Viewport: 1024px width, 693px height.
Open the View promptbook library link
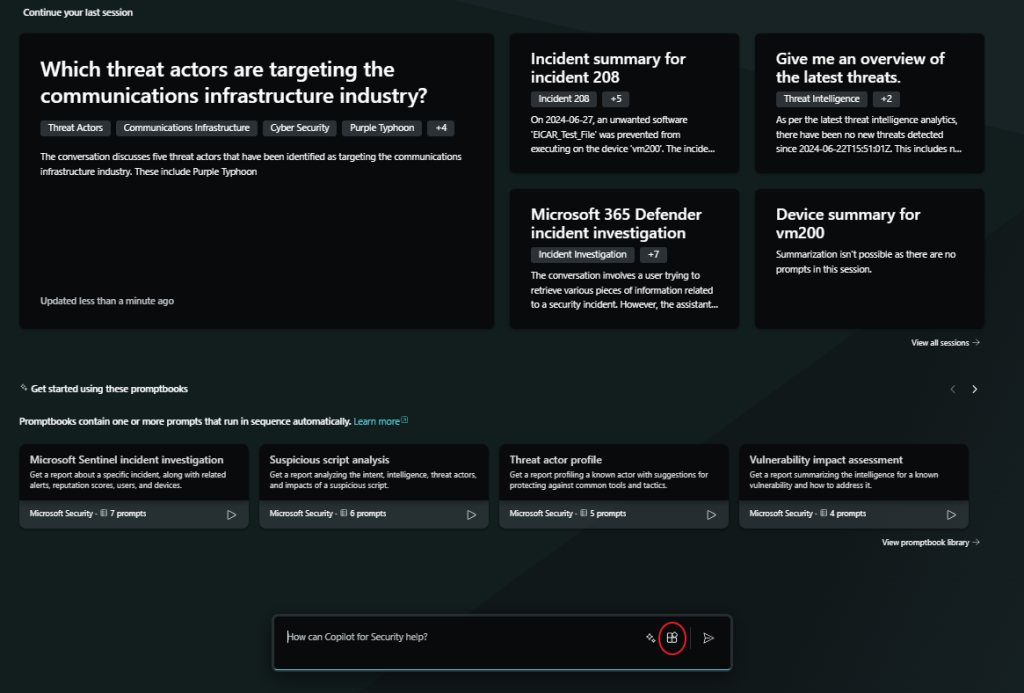tap(931, 542)
